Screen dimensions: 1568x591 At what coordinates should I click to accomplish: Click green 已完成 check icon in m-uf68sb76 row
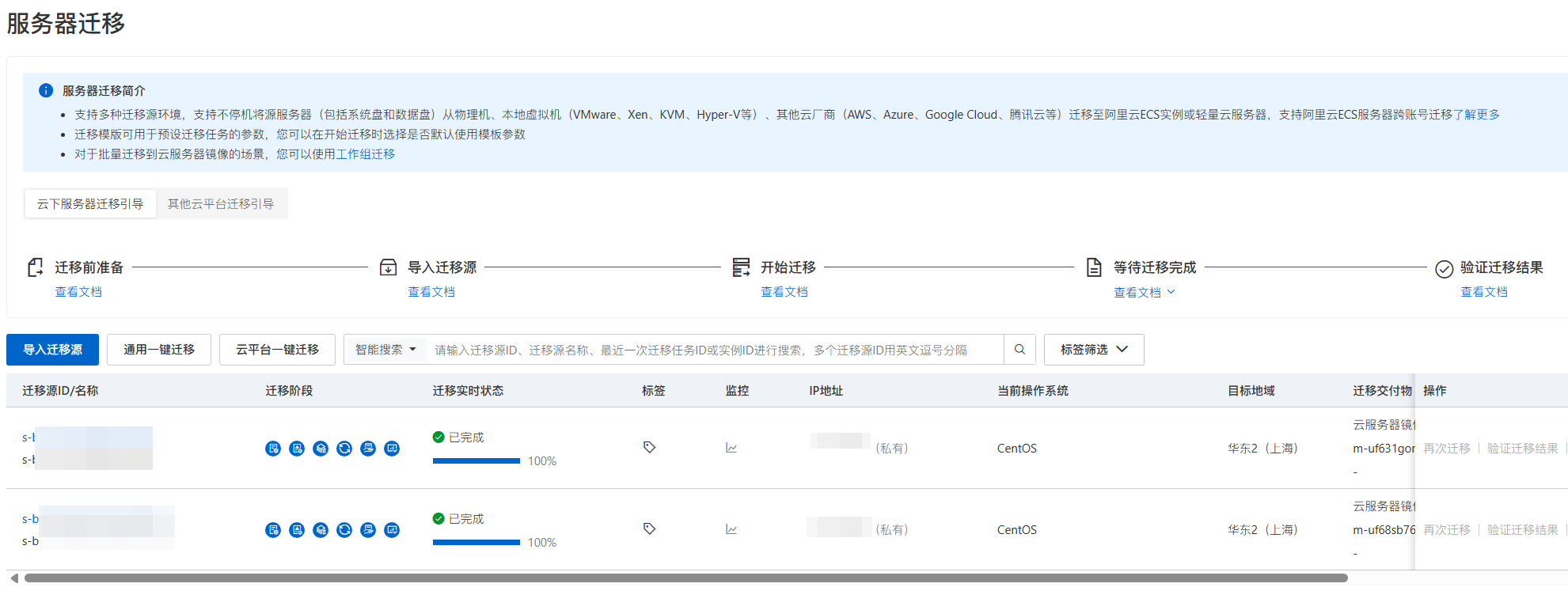[439, 518]
